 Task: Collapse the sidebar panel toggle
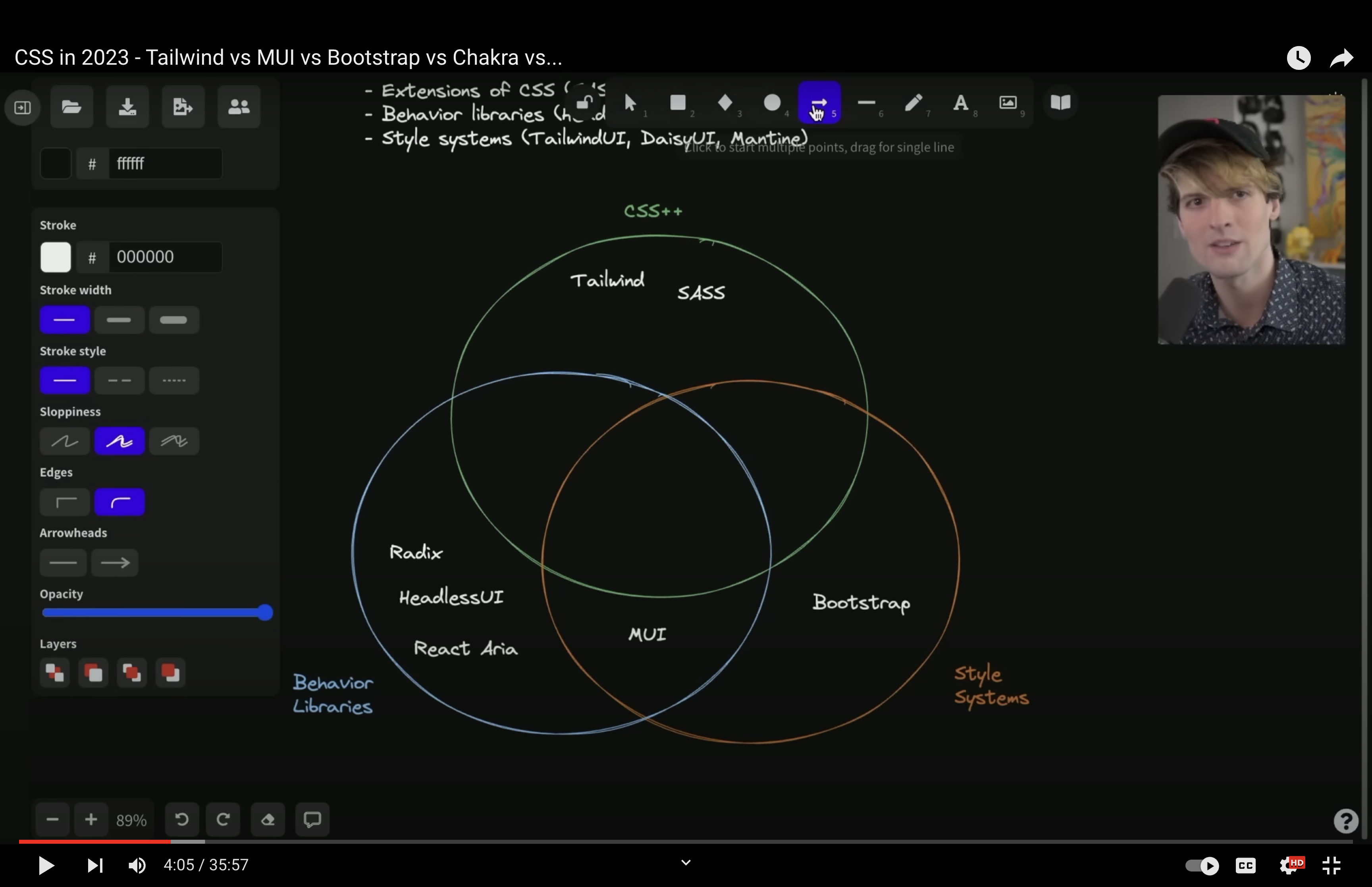click(x=23, y=108)
